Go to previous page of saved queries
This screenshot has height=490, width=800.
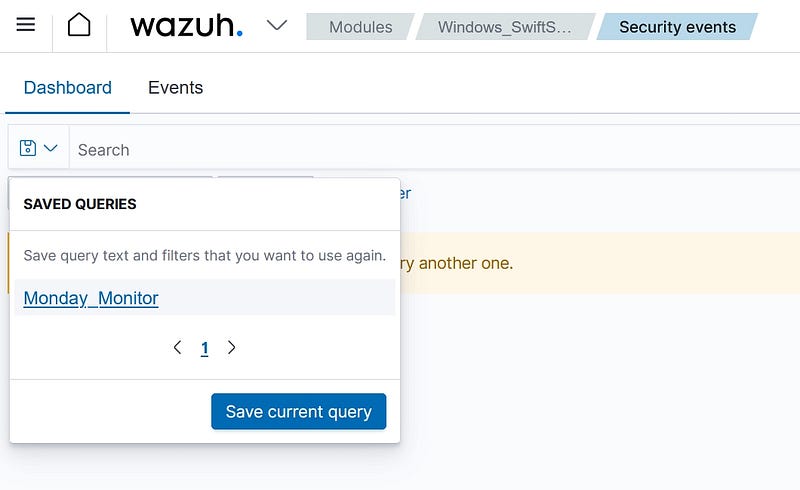pos(178,348)
